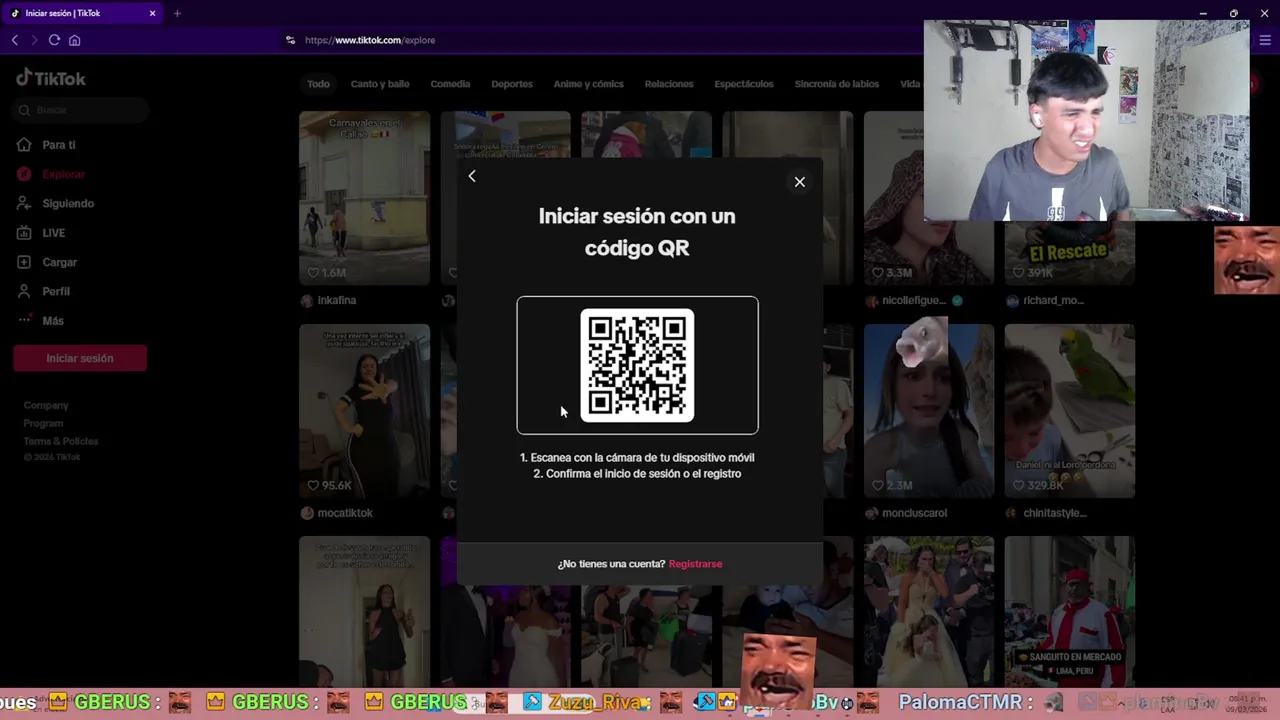
Task: Click the Para ti house icon
Action: [x=24, y=145]
